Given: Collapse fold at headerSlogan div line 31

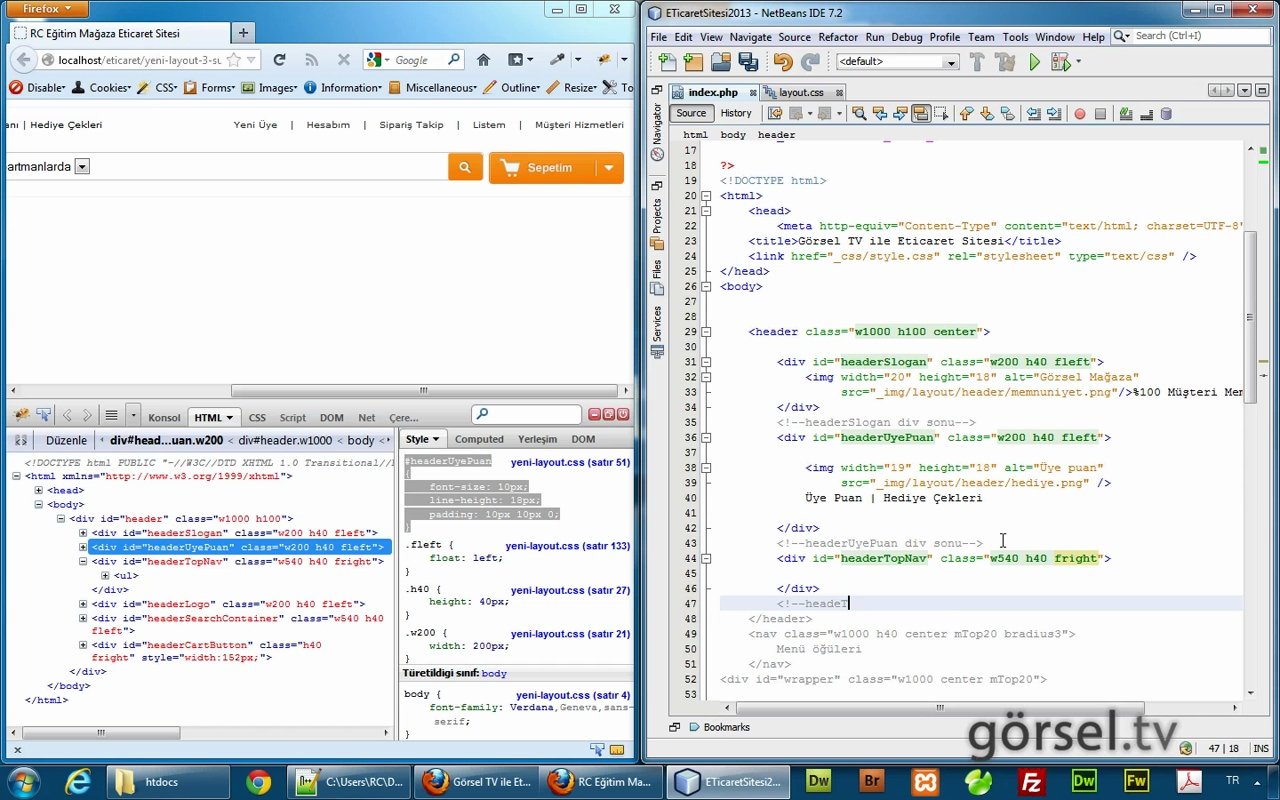Looking at the screenshot, I should 706,362.
